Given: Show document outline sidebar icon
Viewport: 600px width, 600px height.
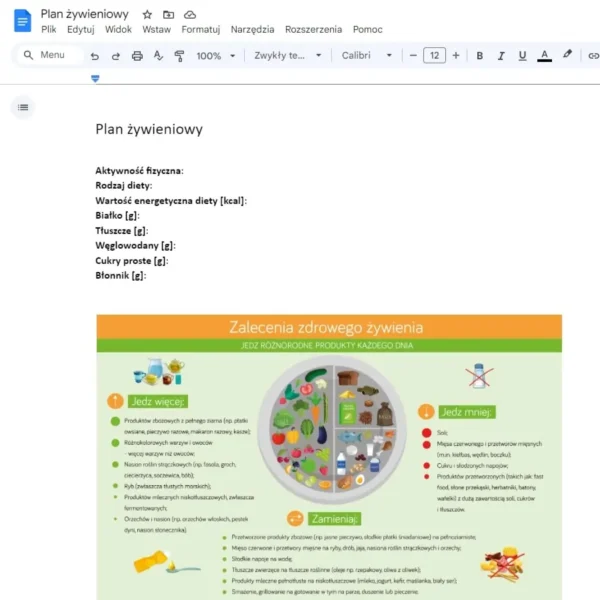Looking at the screenshot, I should 23,107.
